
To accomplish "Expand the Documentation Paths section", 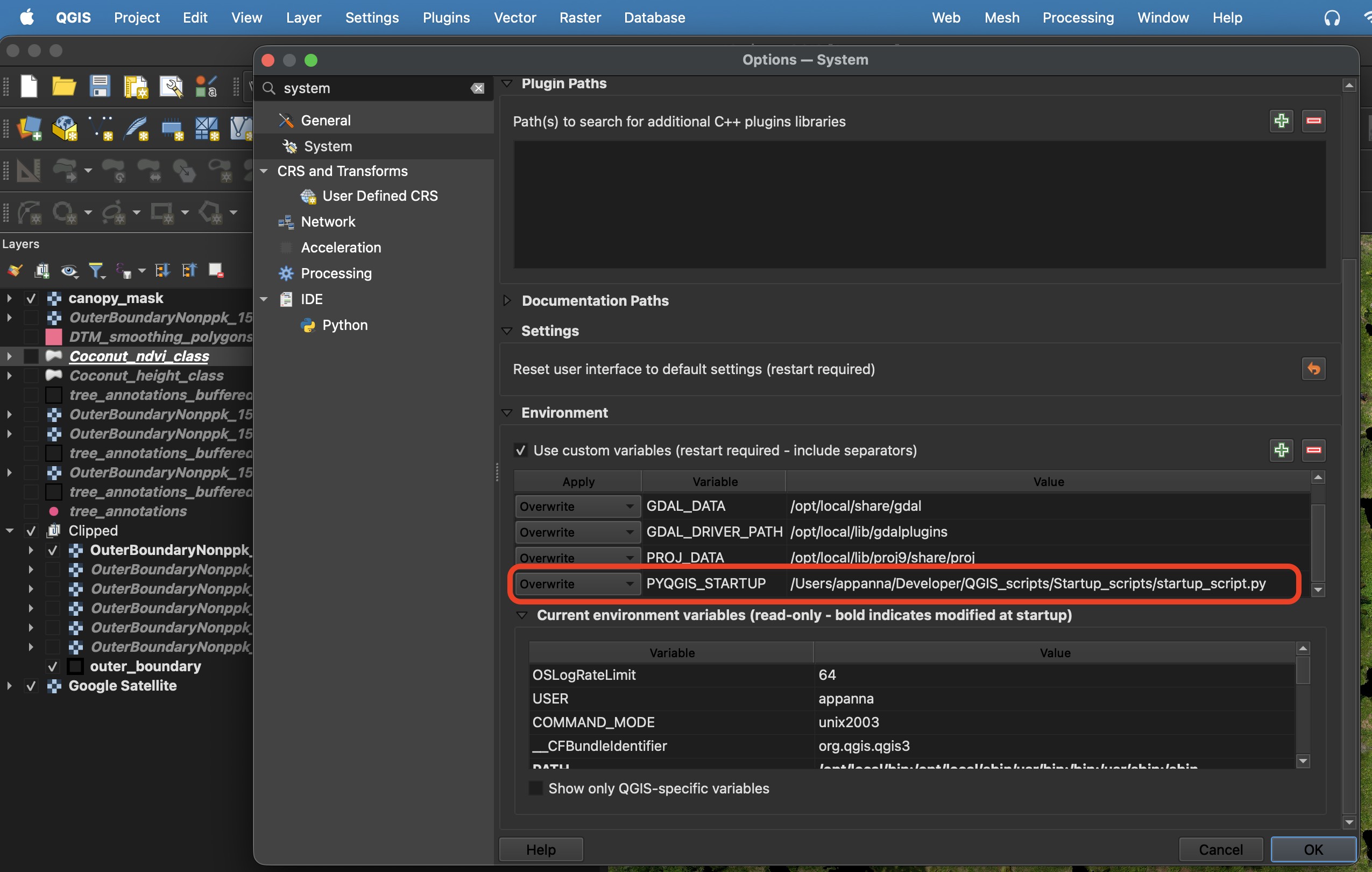I will pyautogui.click(x=506, y=300).
